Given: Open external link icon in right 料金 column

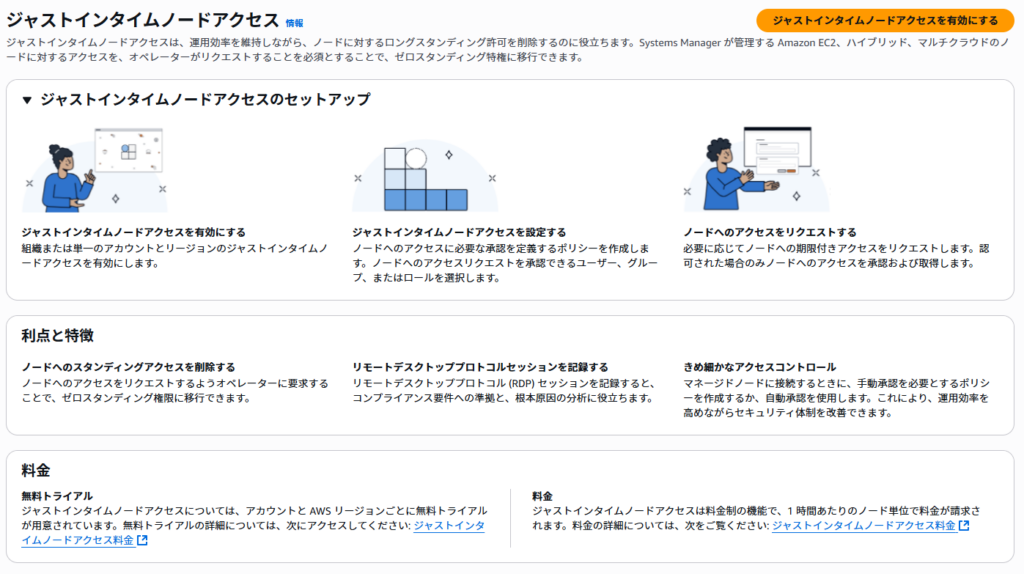Looking at the screenshot, I should [963, 526].
